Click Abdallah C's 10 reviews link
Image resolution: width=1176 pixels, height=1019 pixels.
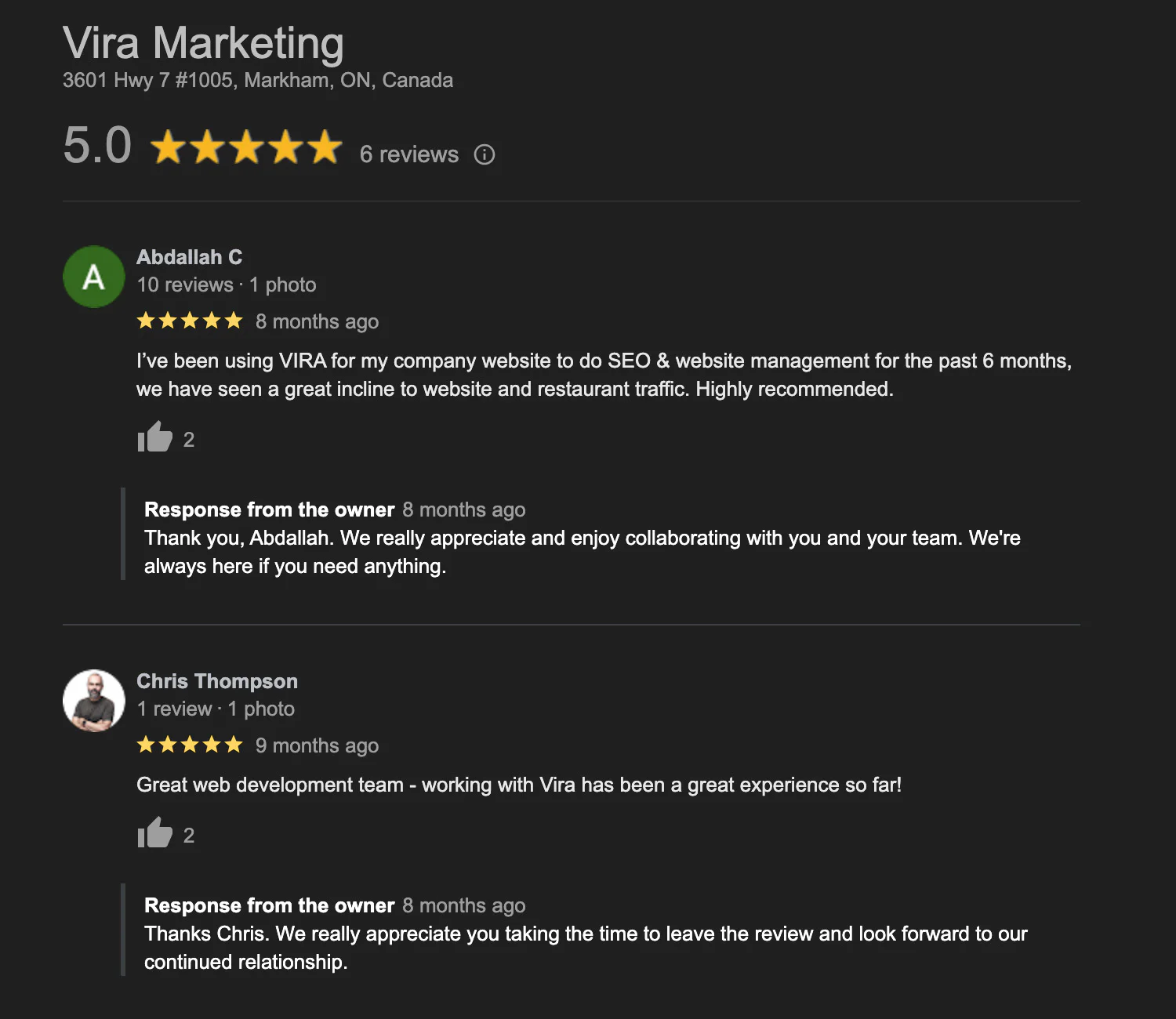(185, 285)
